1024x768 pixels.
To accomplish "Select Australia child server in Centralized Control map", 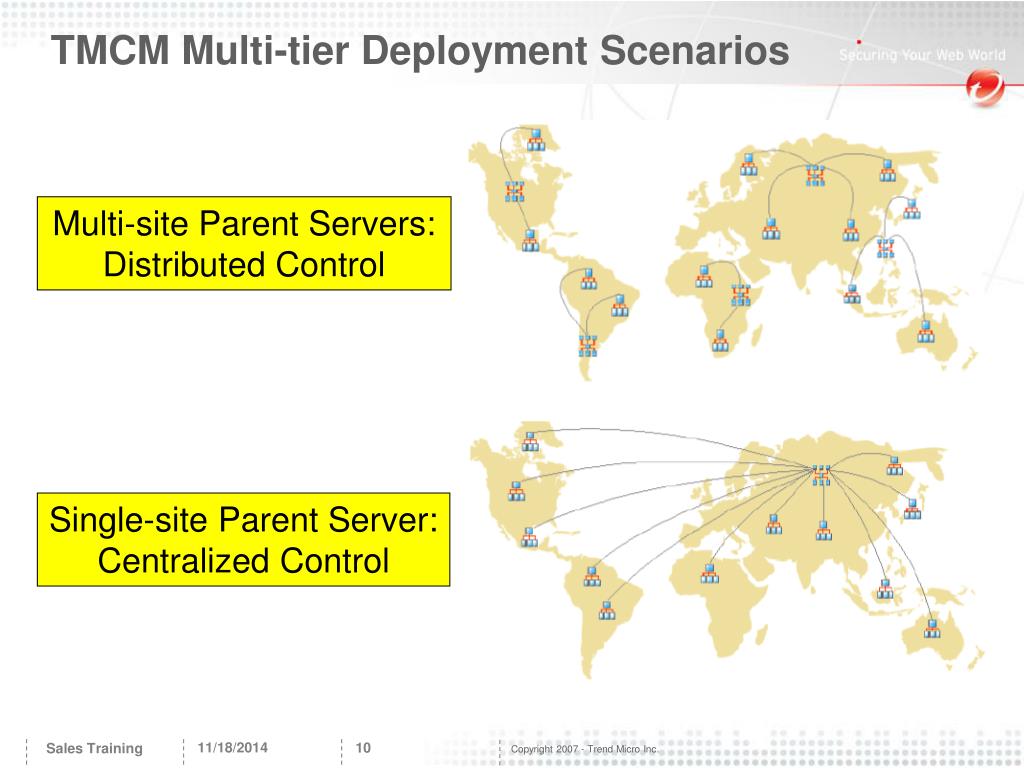I will 932,628.
